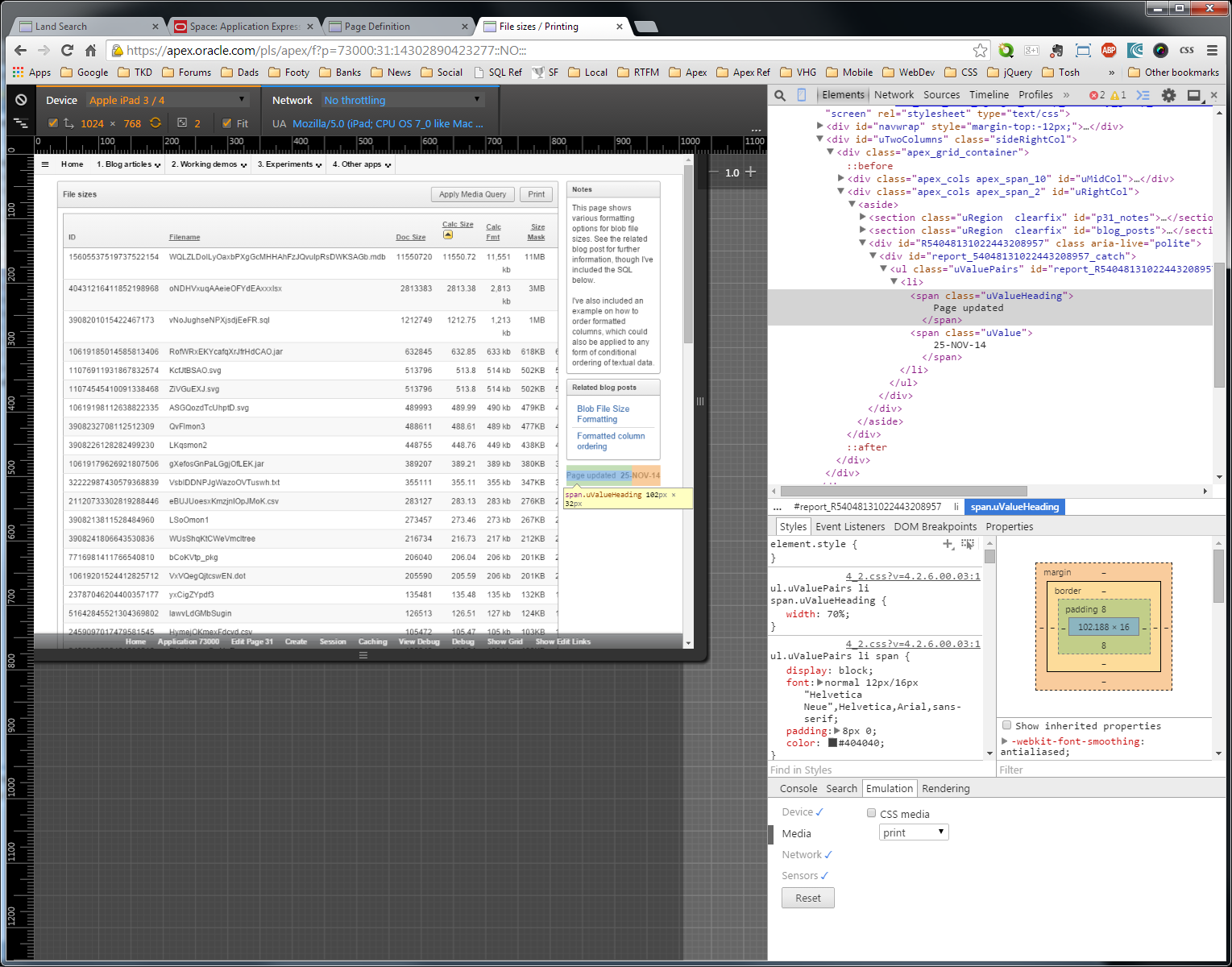Expand the navwrap div node
This screenshot has width=1232, height=967.
[x=819, y=126]
